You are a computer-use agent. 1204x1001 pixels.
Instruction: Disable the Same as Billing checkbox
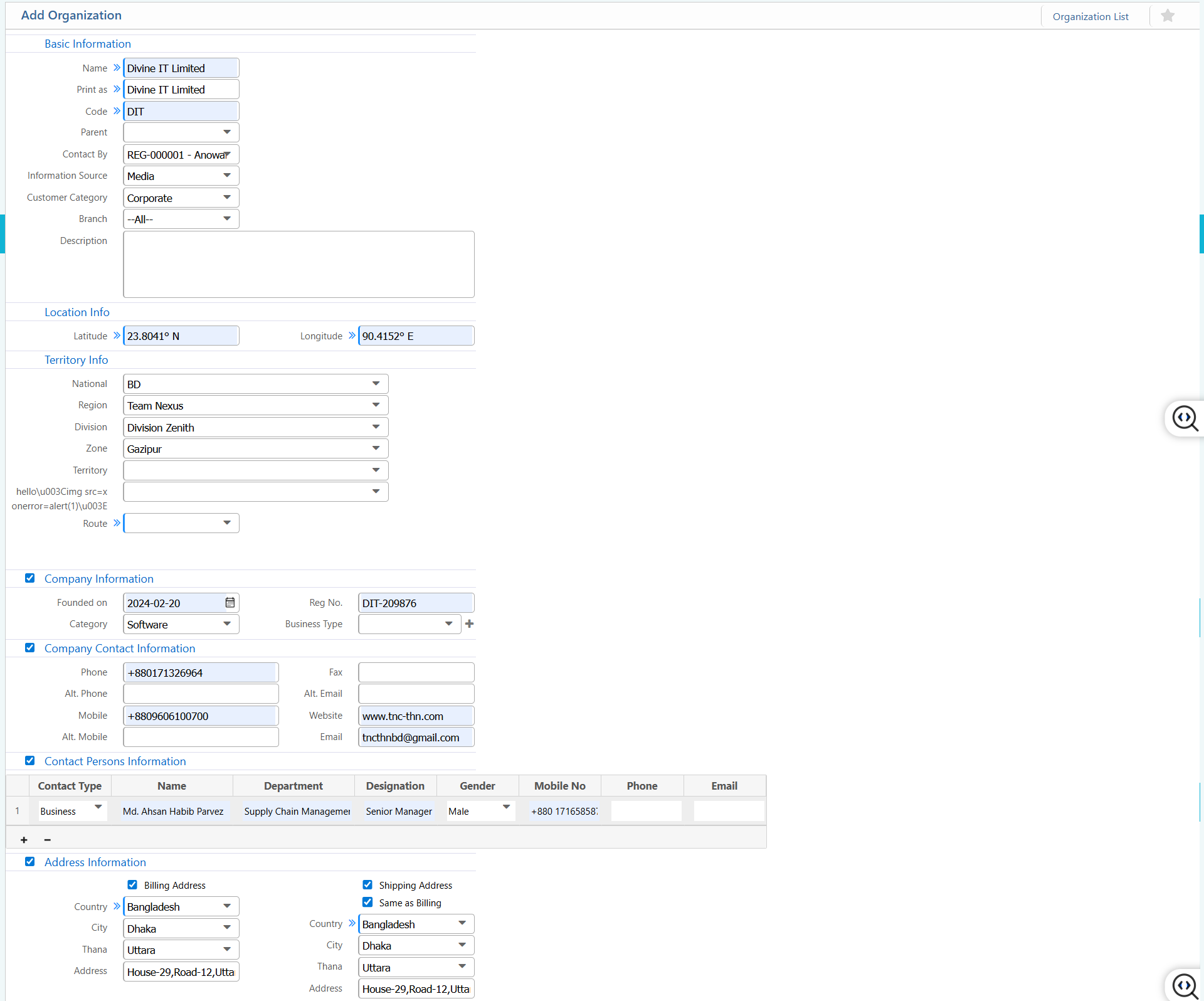click(367, 902)
